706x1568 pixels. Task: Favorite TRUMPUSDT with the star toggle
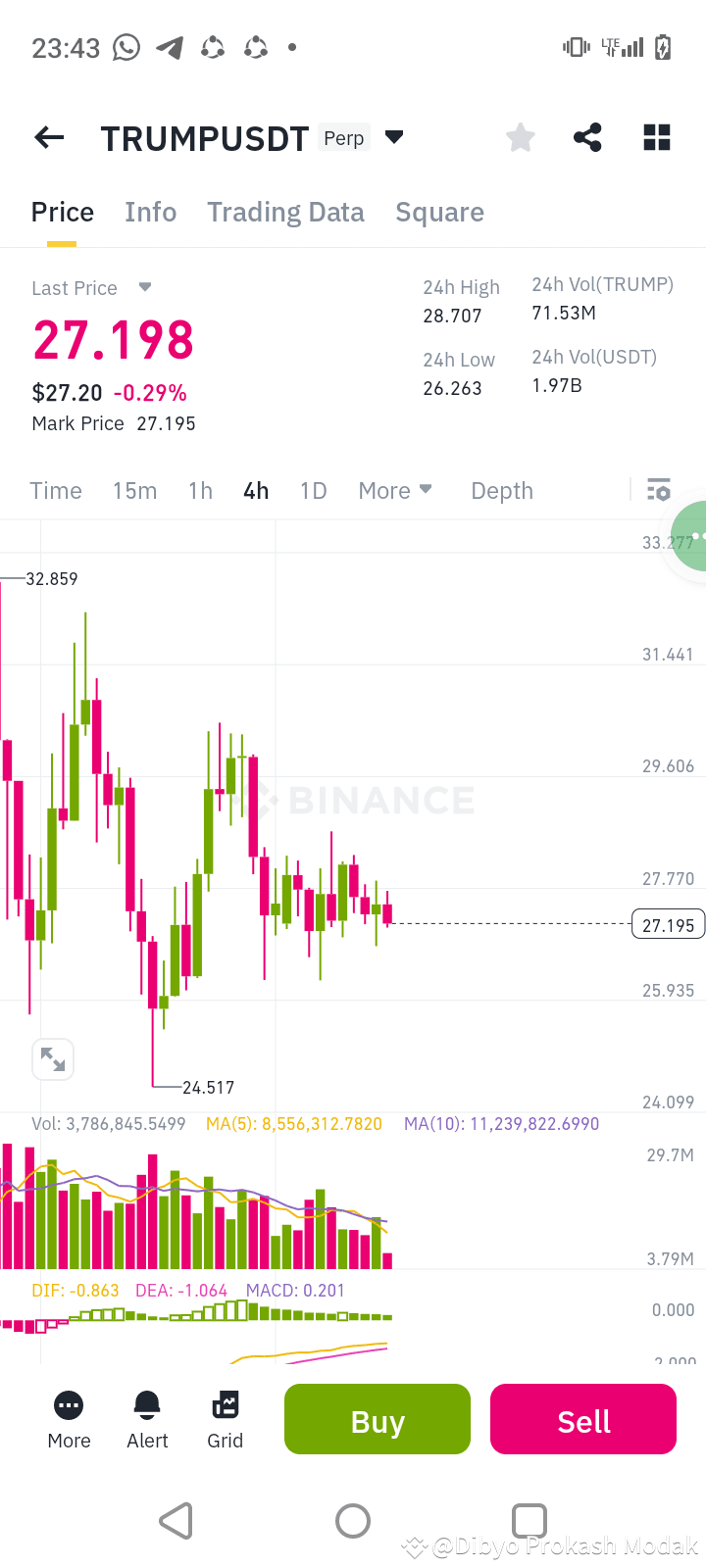pyautogui.click(x=520, y=137)
